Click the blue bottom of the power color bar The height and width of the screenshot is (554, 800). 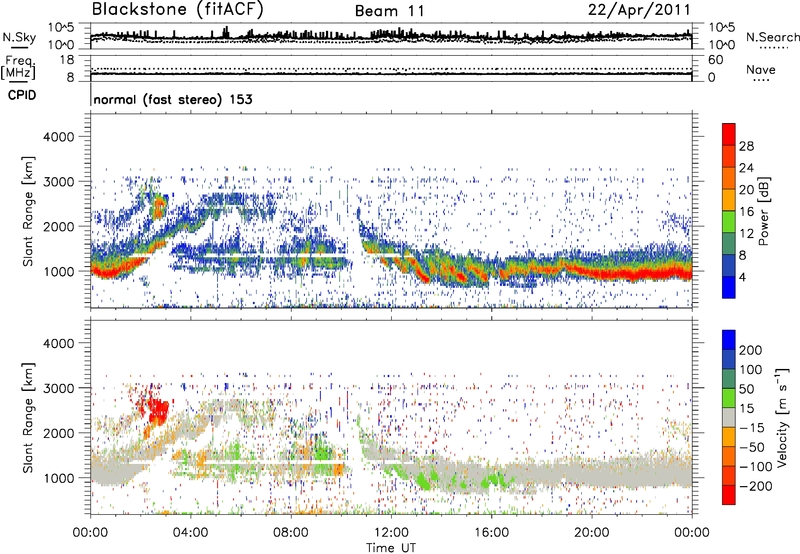coord(729,288)
